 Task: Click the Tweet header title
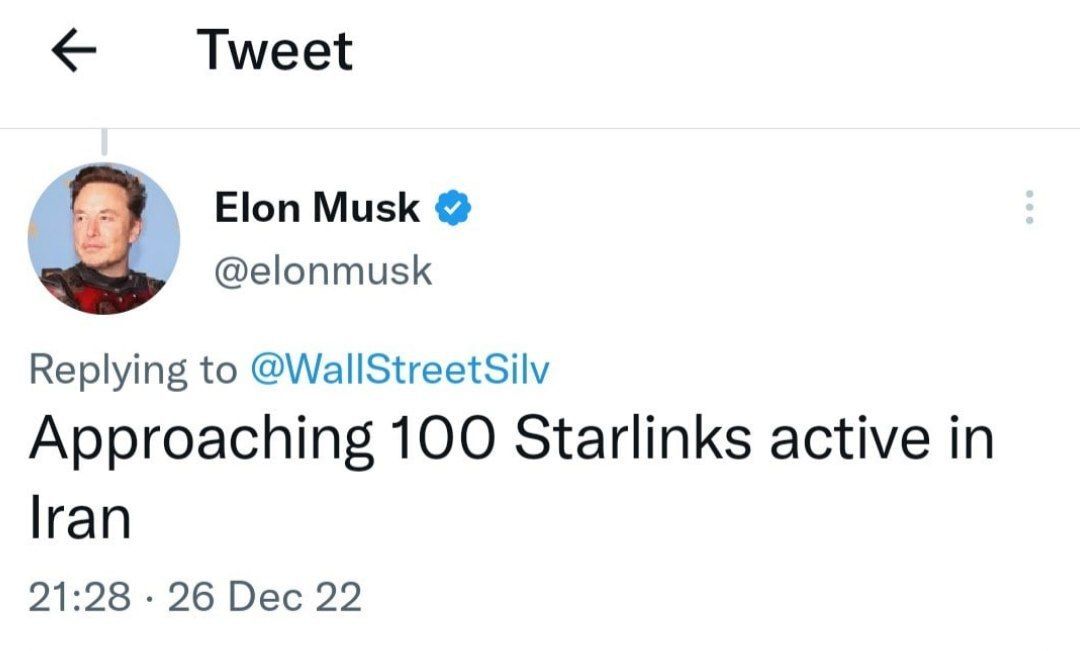tap(275, 51)
